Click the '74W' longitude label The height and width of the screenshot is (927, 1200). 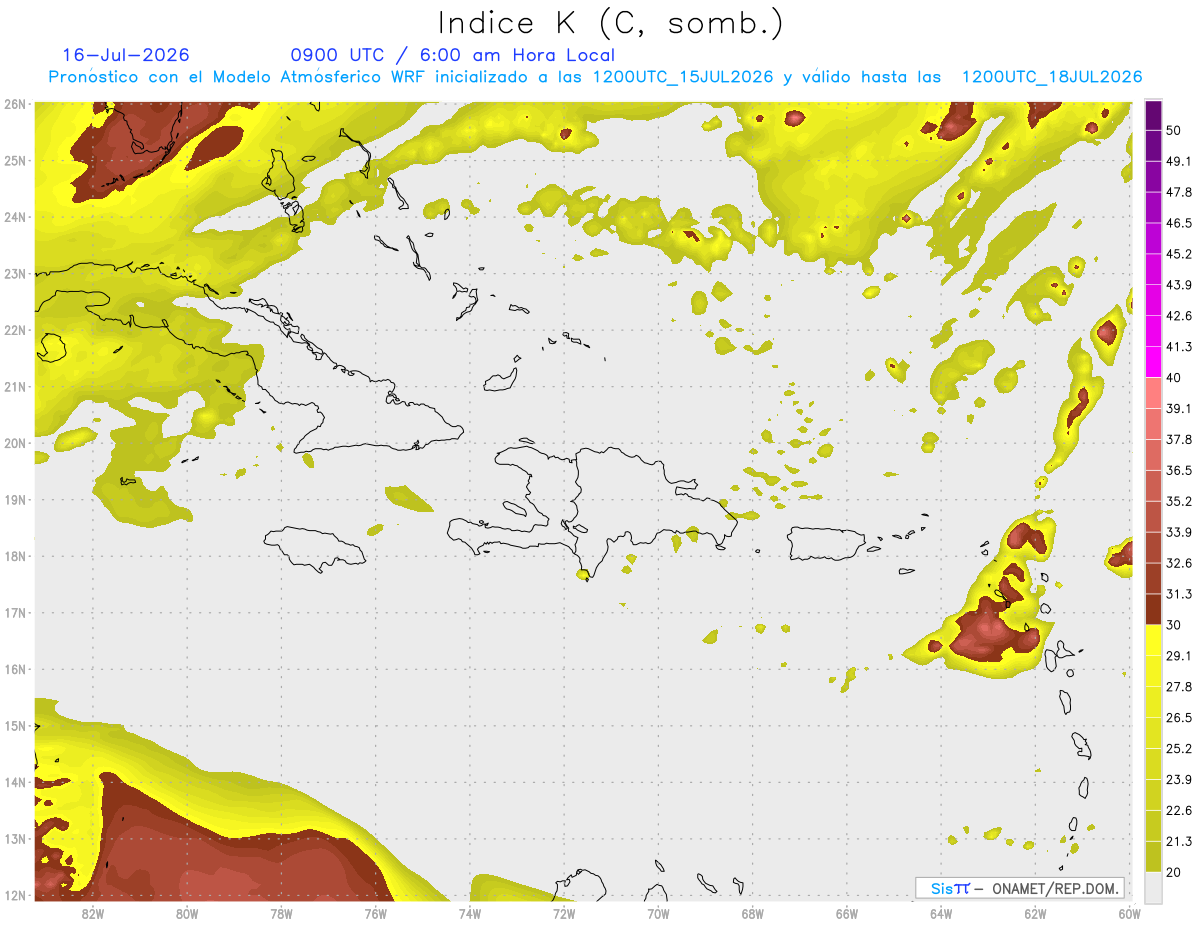coord(470,913)
